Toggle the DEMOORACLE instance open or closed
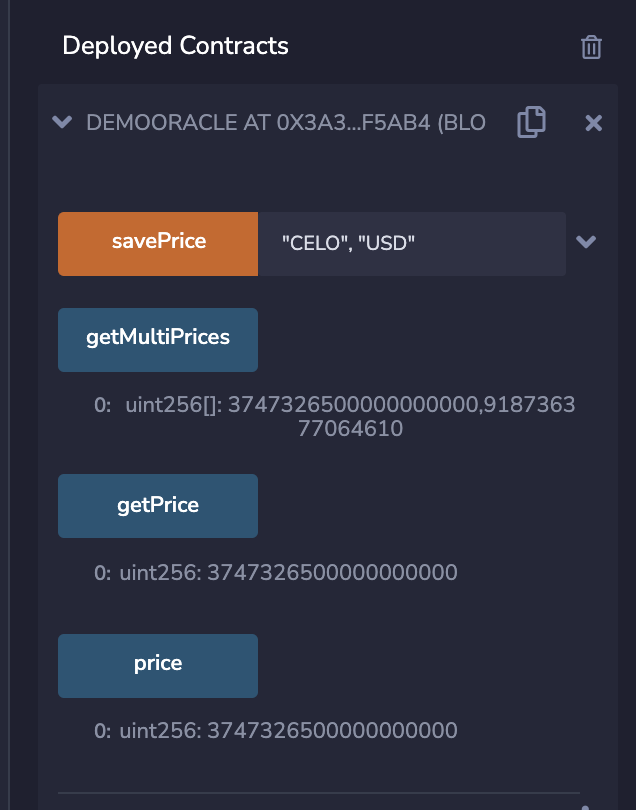Viewport: 636px width, 810px height. (x=62, y=123)
